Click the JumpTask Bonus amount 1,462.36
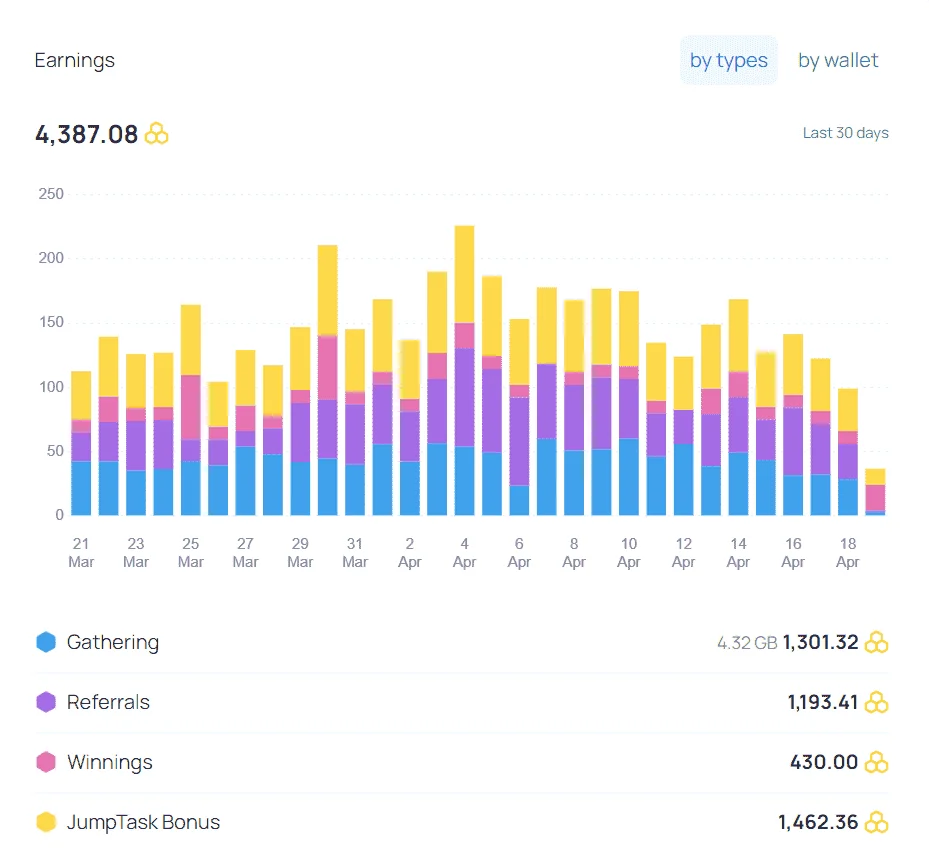 818,822
